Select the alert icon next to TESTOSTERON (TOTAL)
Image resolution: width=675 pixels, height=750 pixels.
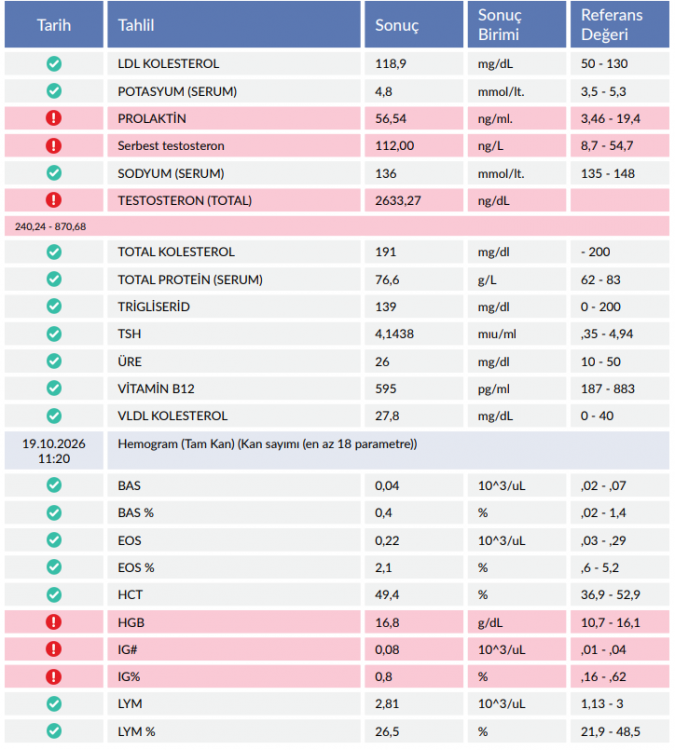[x=54, y=200]
